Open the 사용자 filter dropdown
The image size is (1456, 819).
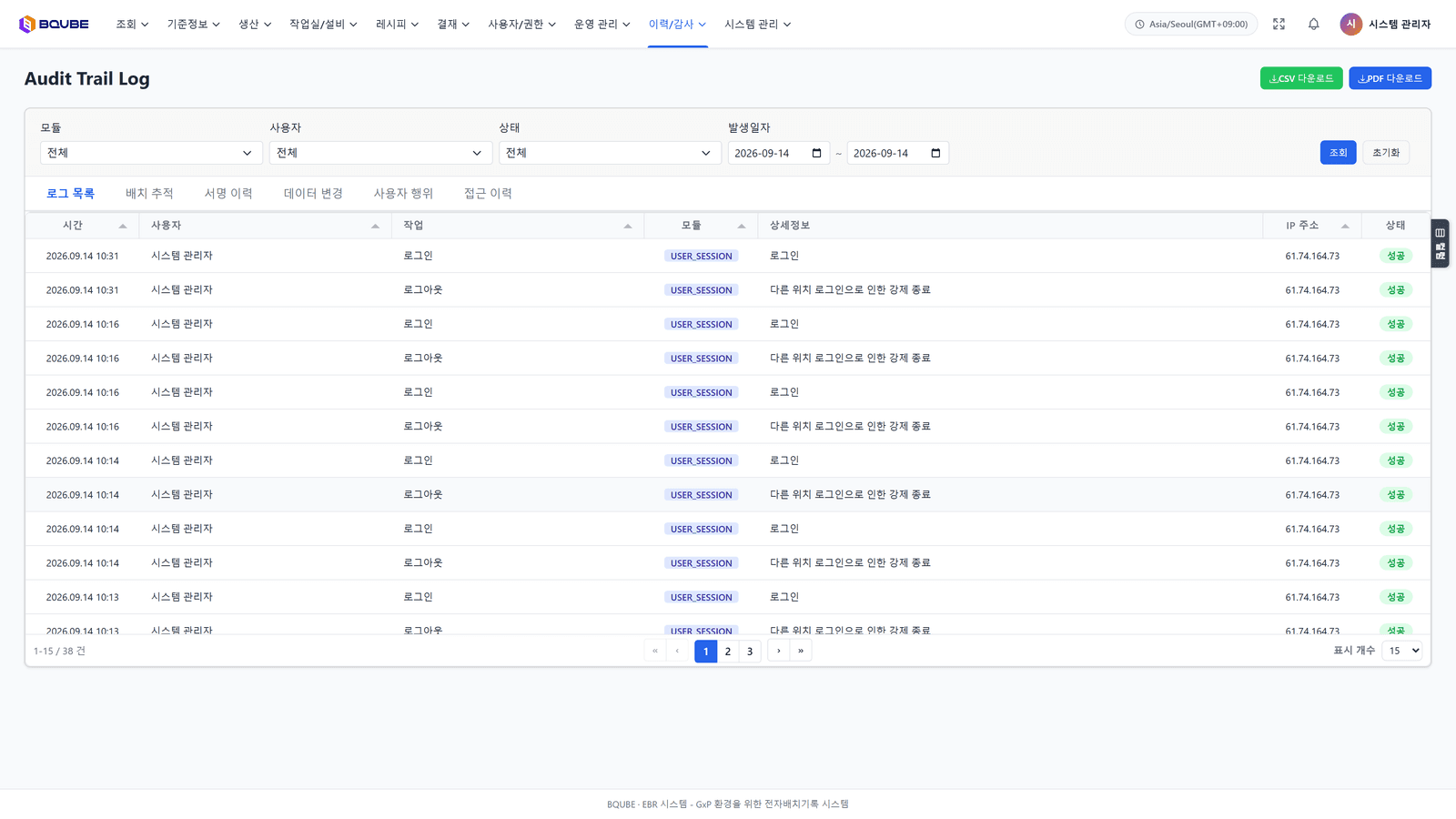(x=380, y=153)
